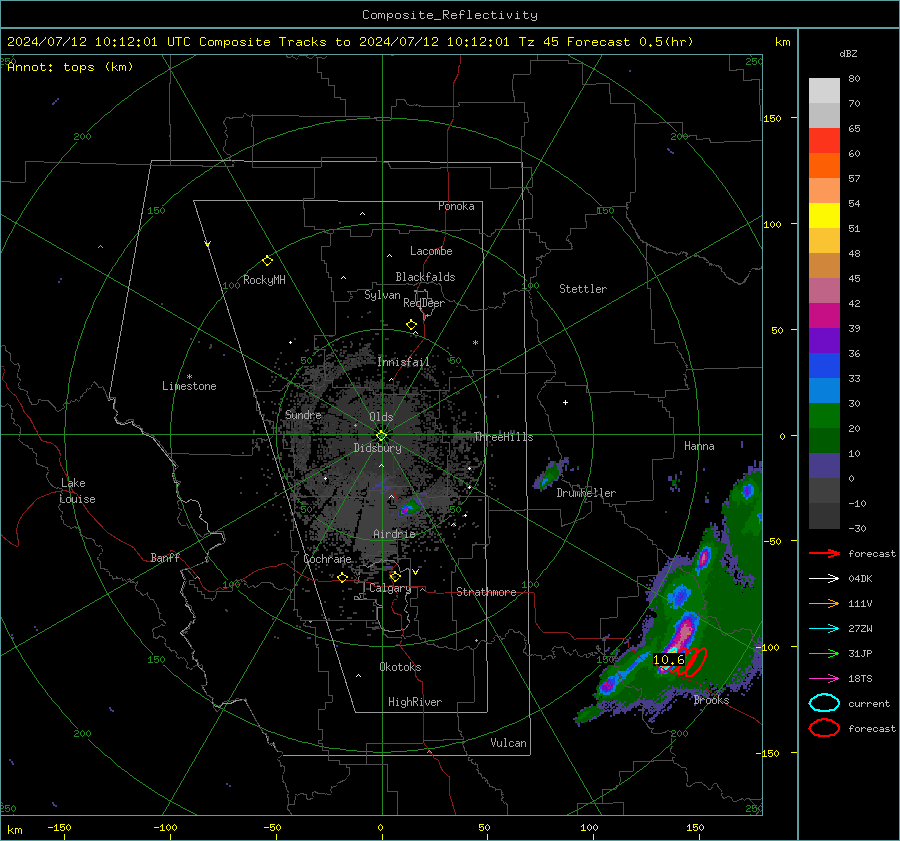
Task: Click the Lacombe city label
Action: [431, 251]
